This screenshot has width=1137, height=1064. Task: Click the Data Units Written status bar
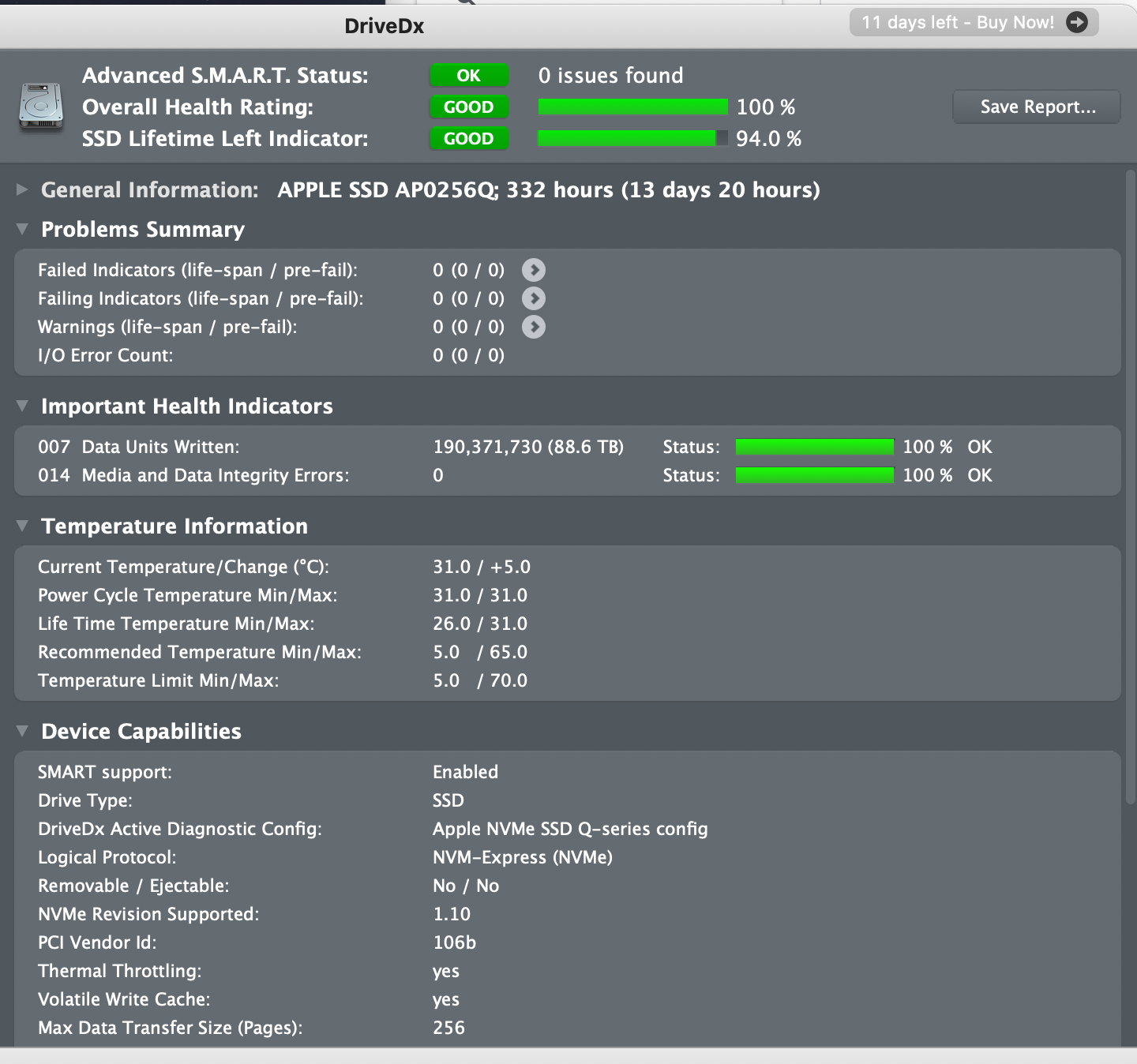click(815, 447)
